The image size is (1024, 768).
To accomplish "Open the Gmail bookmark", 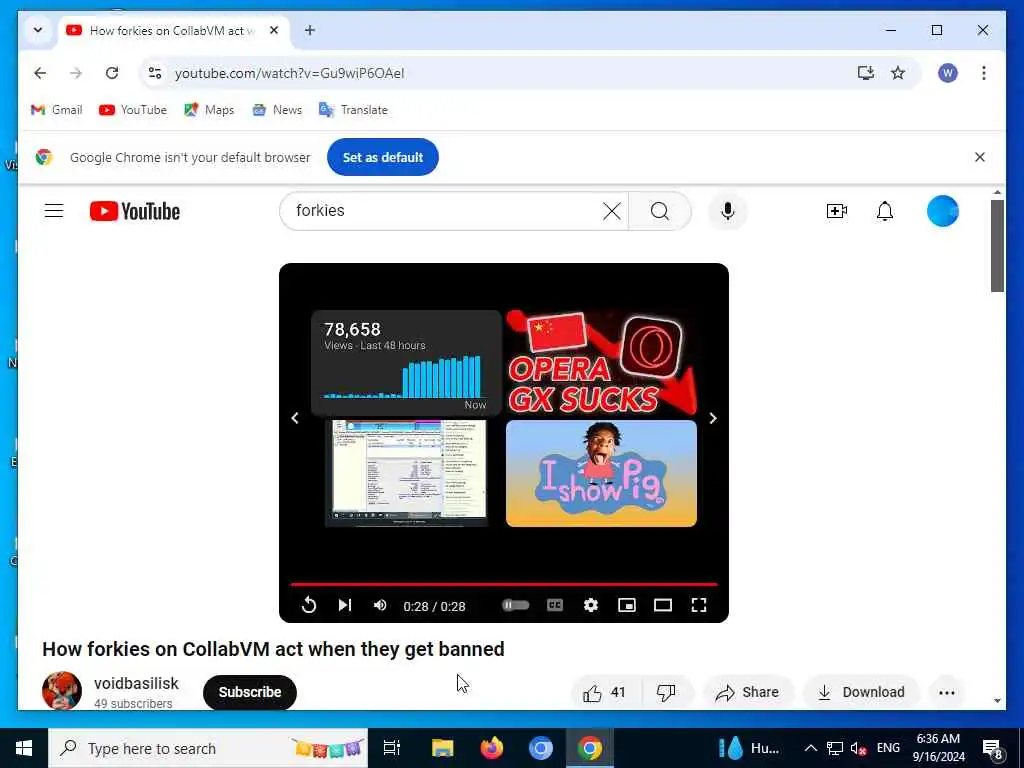I will 57,110.
